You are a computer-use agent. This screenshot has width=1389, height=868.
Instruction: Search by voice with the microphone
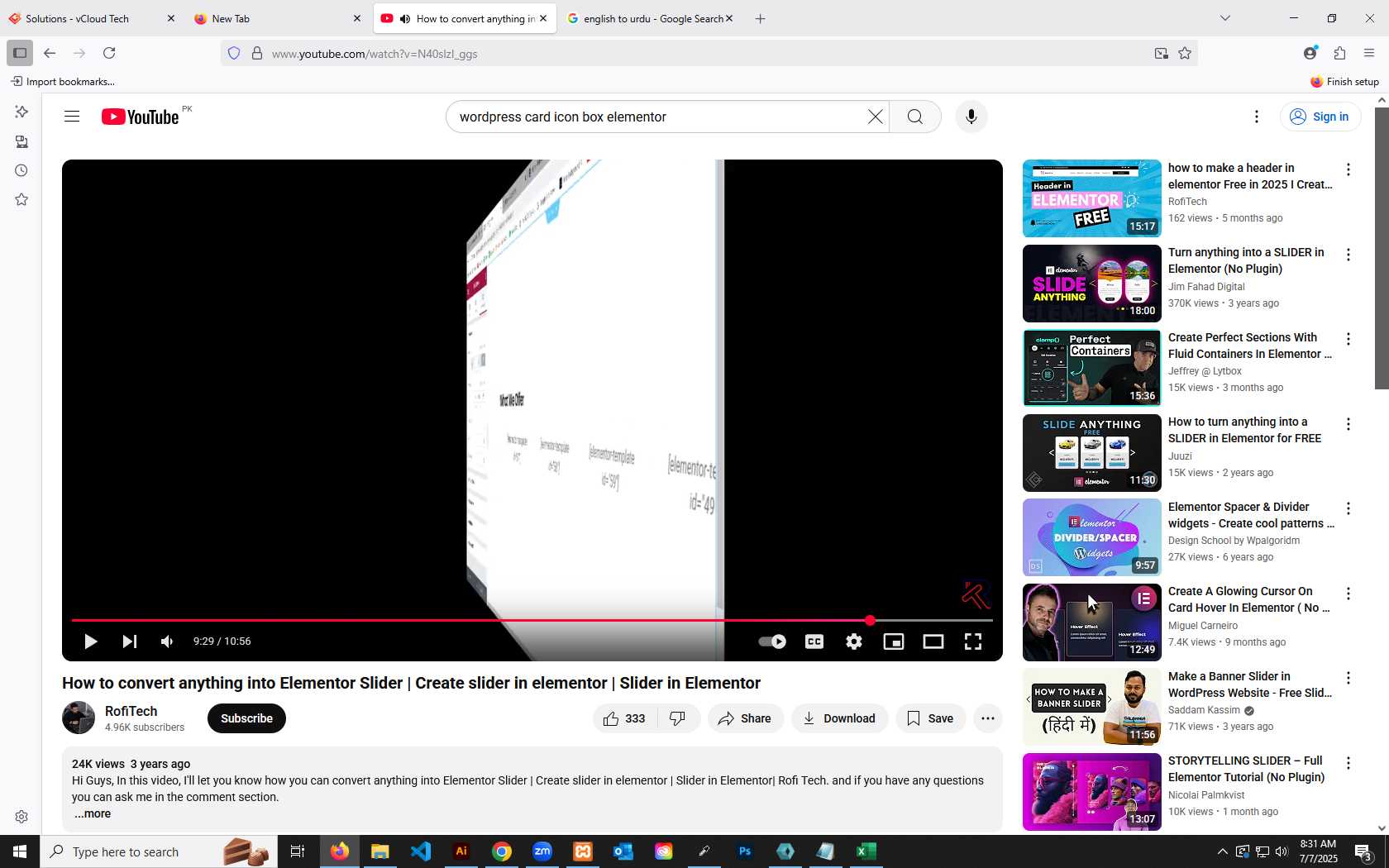point(971,117)
